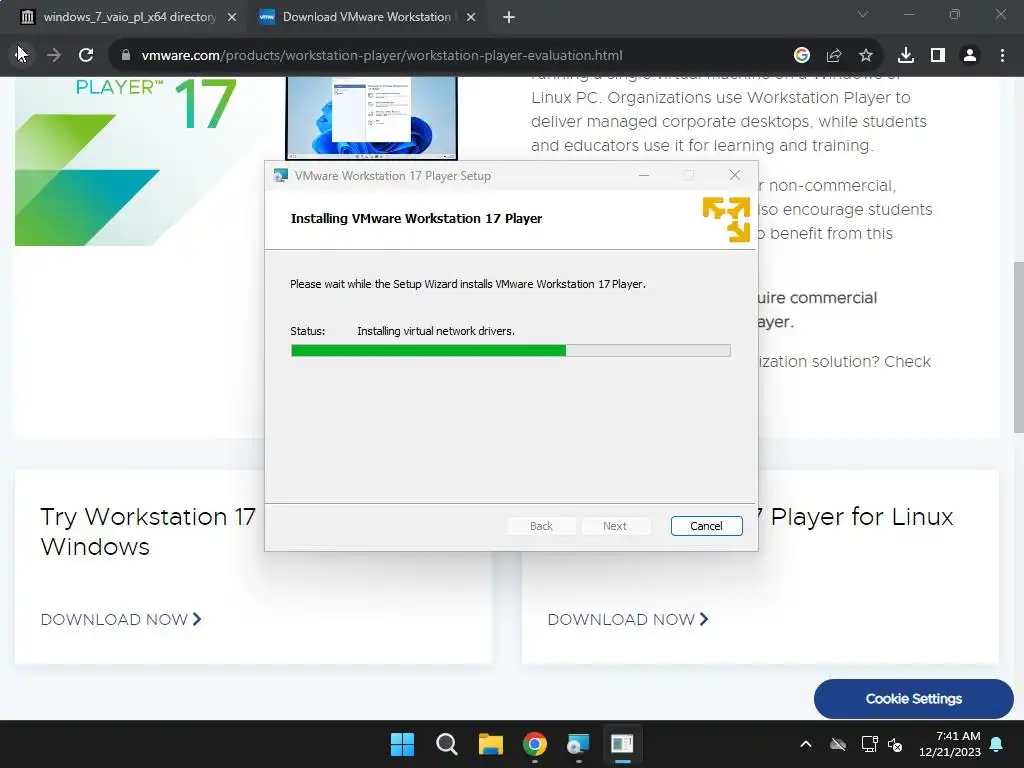Click the page vertical scrollbar thumb
The image size is (1024, 768).
1018,347
